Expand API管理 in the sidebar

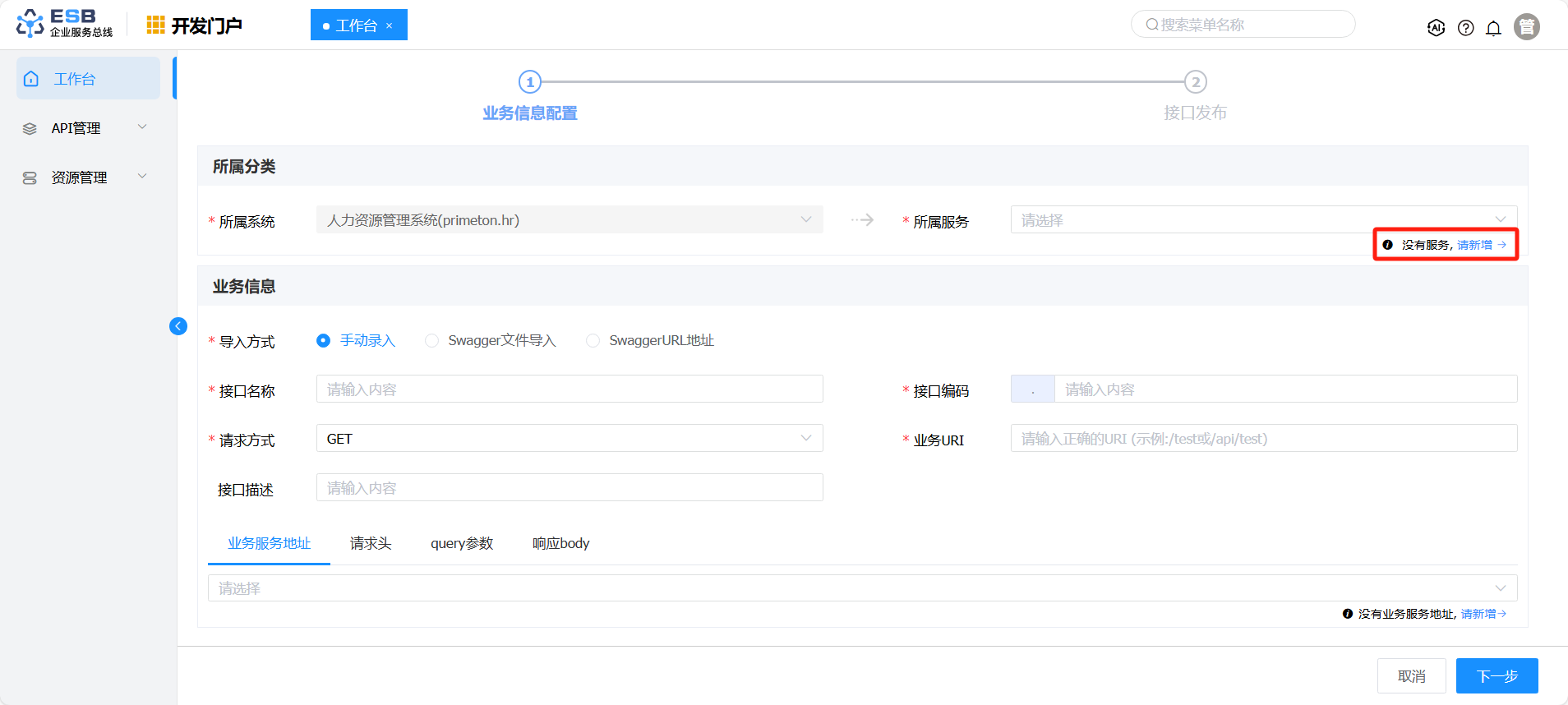pyautogui.click(x=86, y=128)
